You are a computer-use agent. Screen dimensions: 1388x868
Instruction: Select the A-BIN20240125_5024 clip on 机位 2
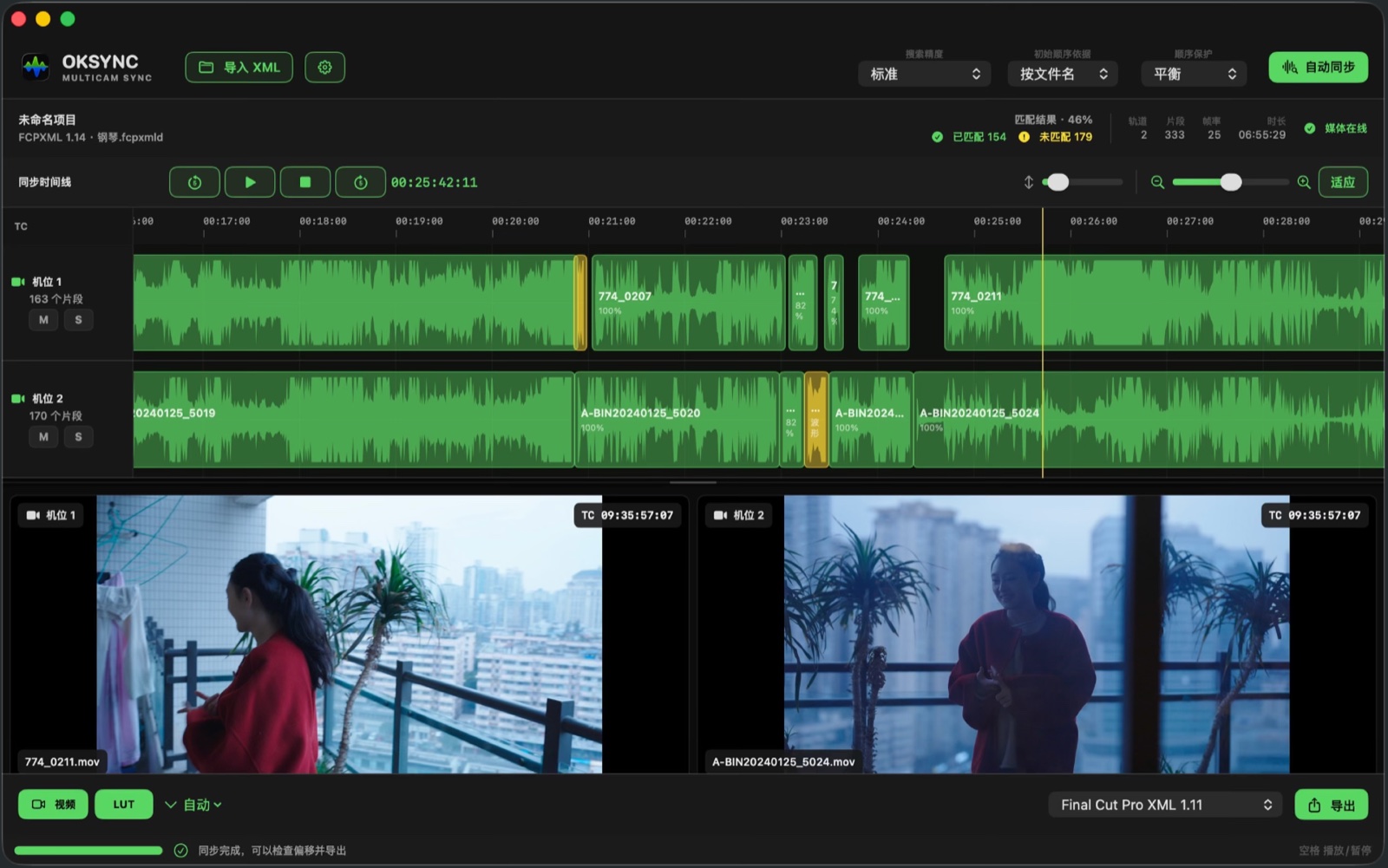pos(1149,420)
